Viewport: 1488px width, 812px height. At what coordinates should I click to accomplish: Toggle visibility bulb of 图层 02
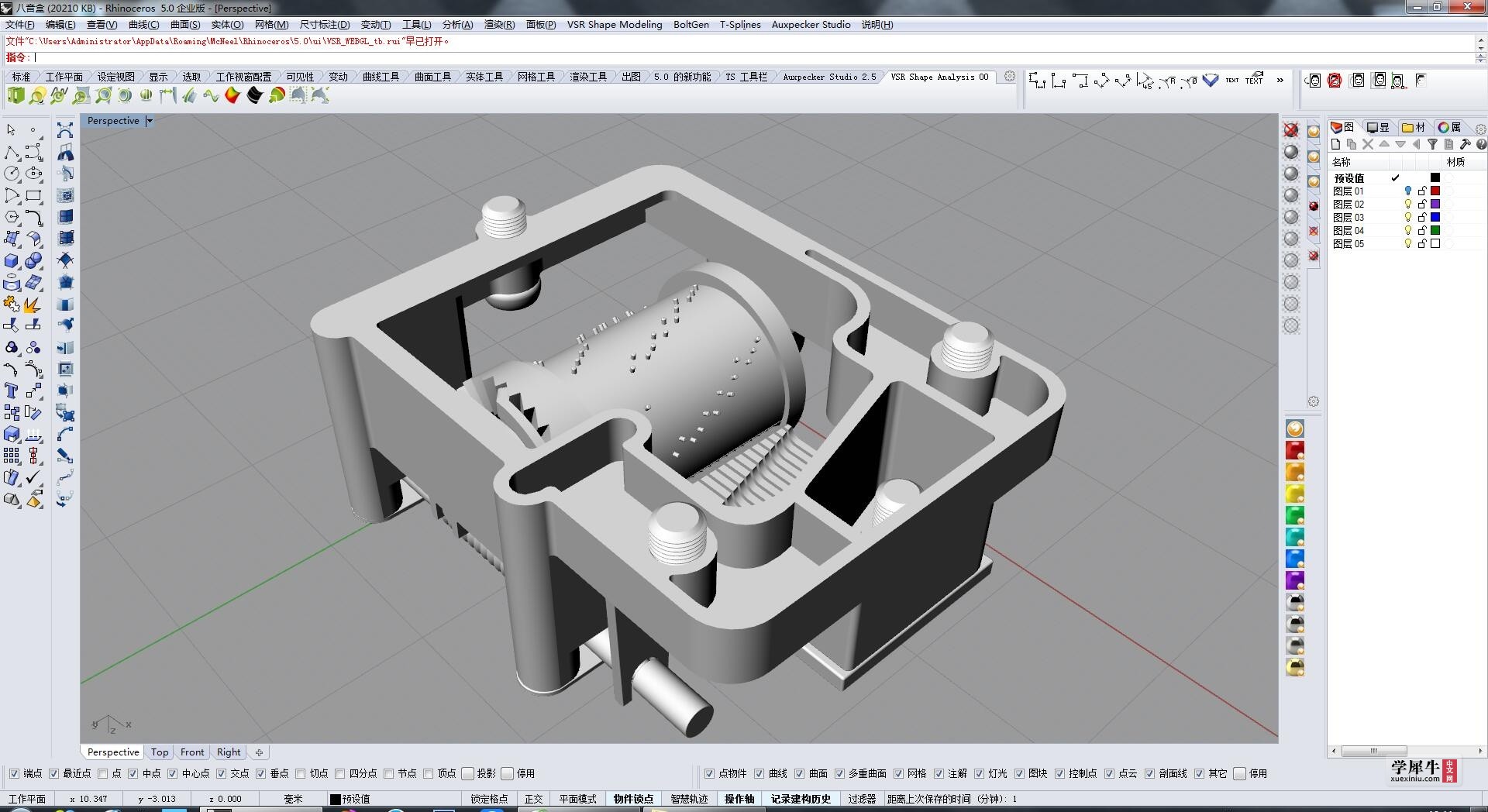(1408, 204)
